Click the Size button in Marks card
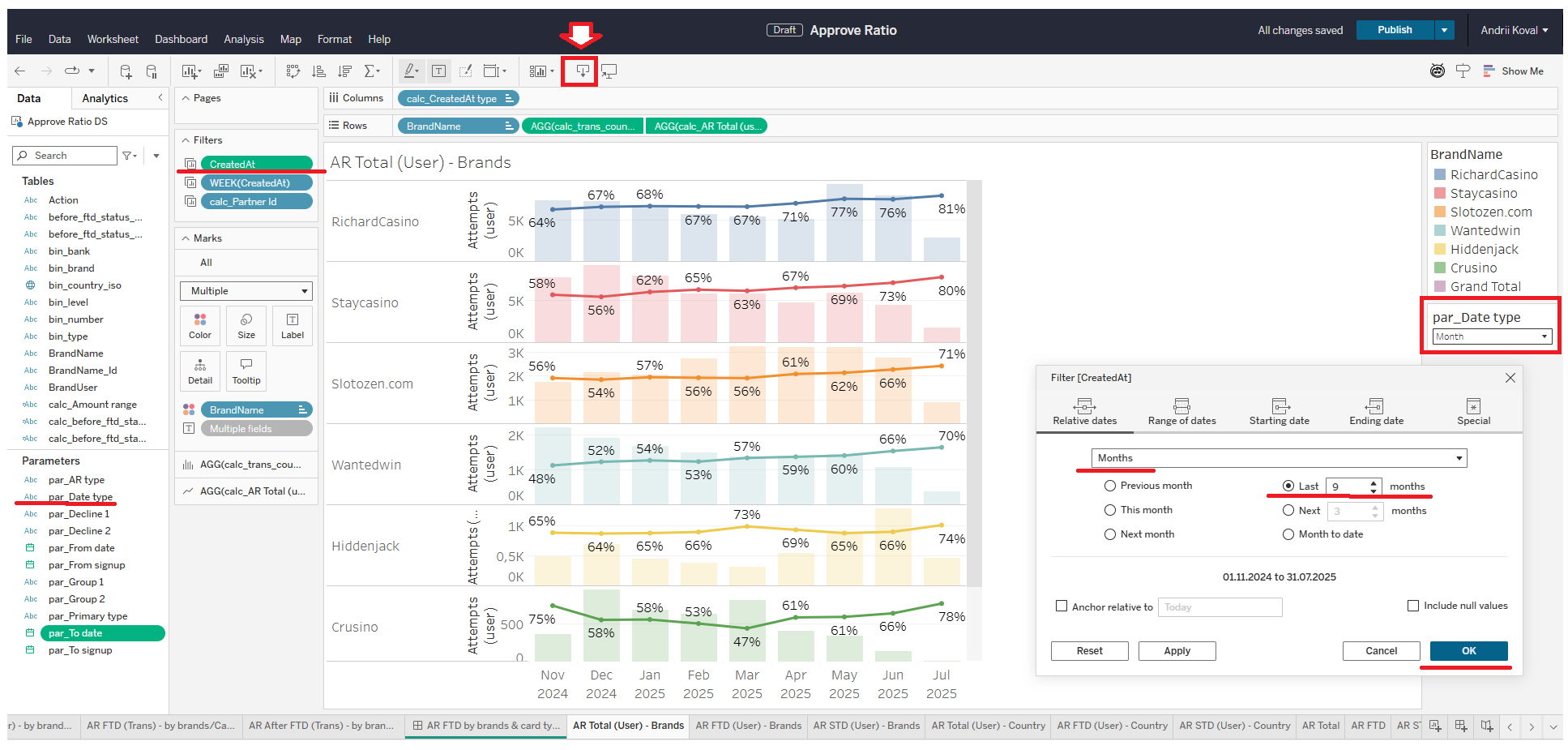The width and height of the screenshot is (1568, 750). point(246,326)
